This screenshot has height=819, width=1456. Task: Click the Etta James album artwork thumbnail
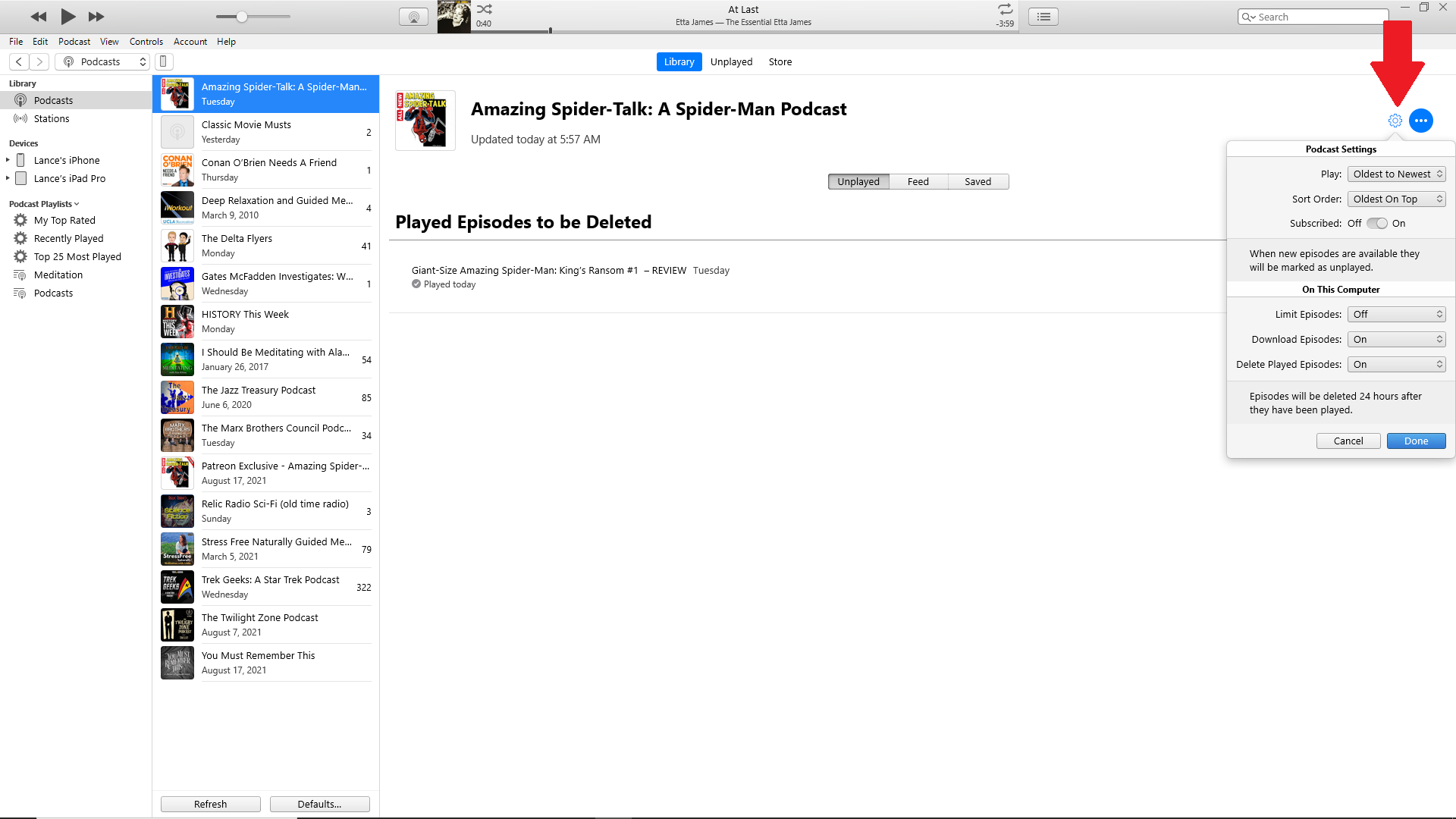pyautogui.click(x=453, y=17)
